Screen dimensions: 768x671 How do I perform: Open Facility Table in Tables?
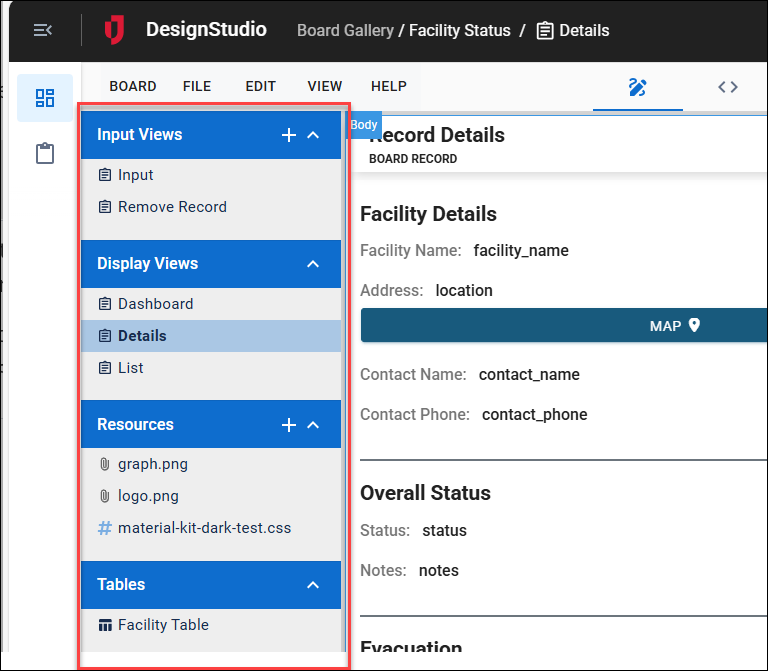(x=163, y=625)
